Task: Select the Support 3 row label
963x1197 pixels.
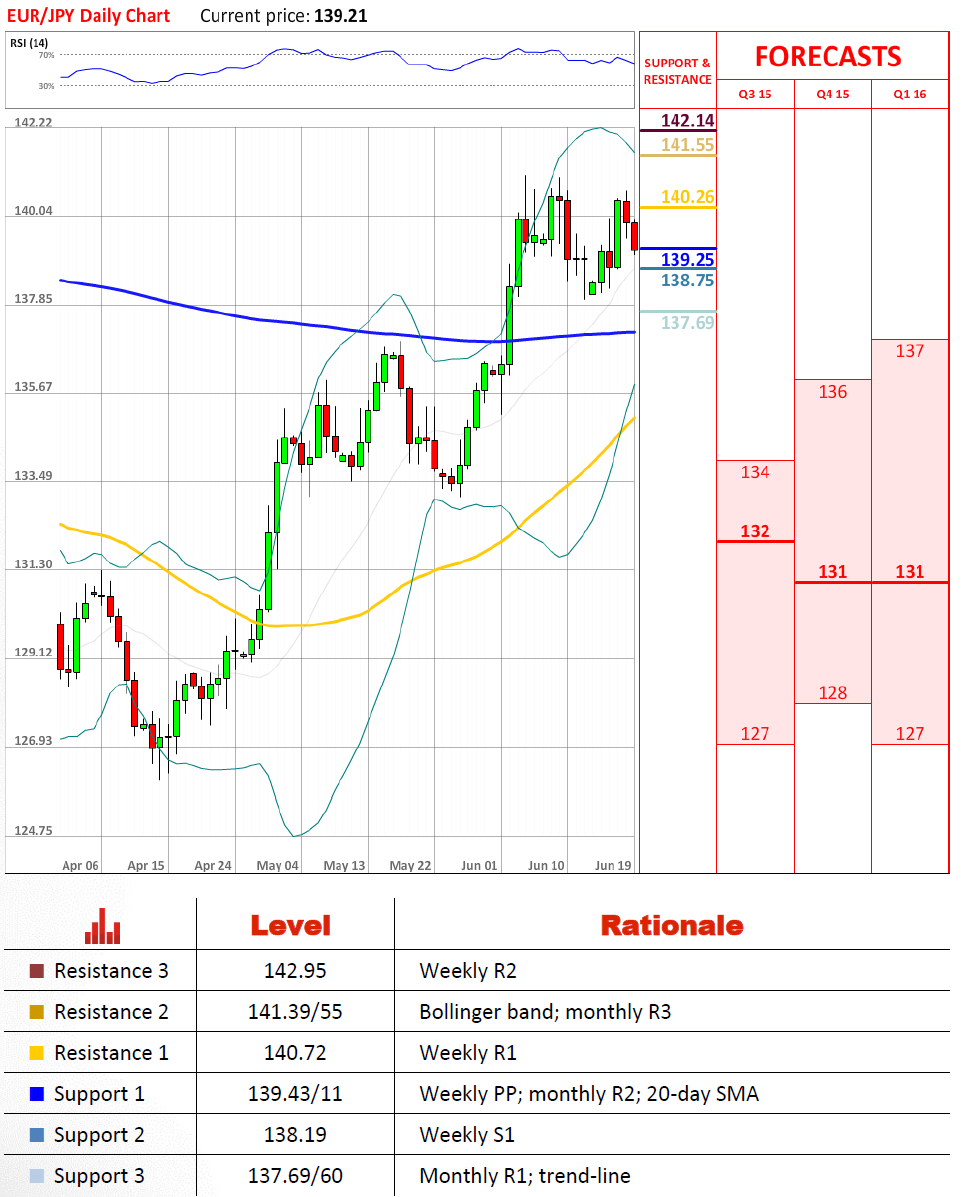Action: tap(99, 1176)
